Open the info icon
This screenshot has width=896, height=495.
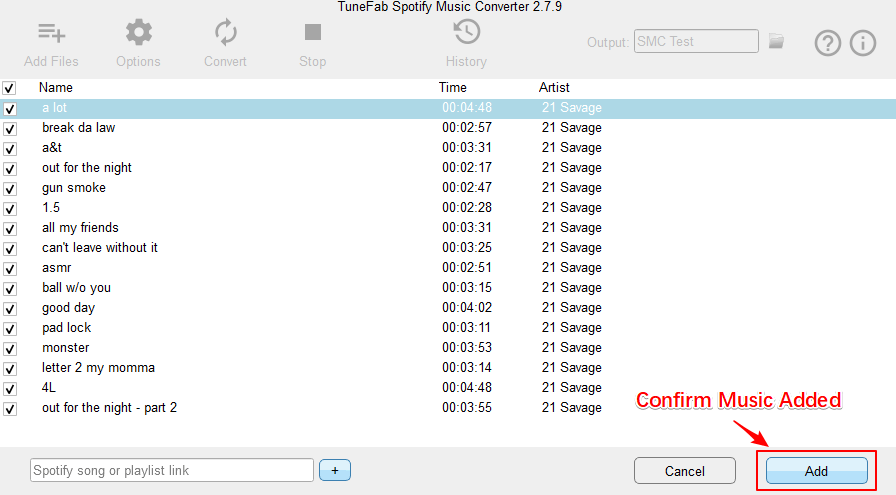[863, 43]
